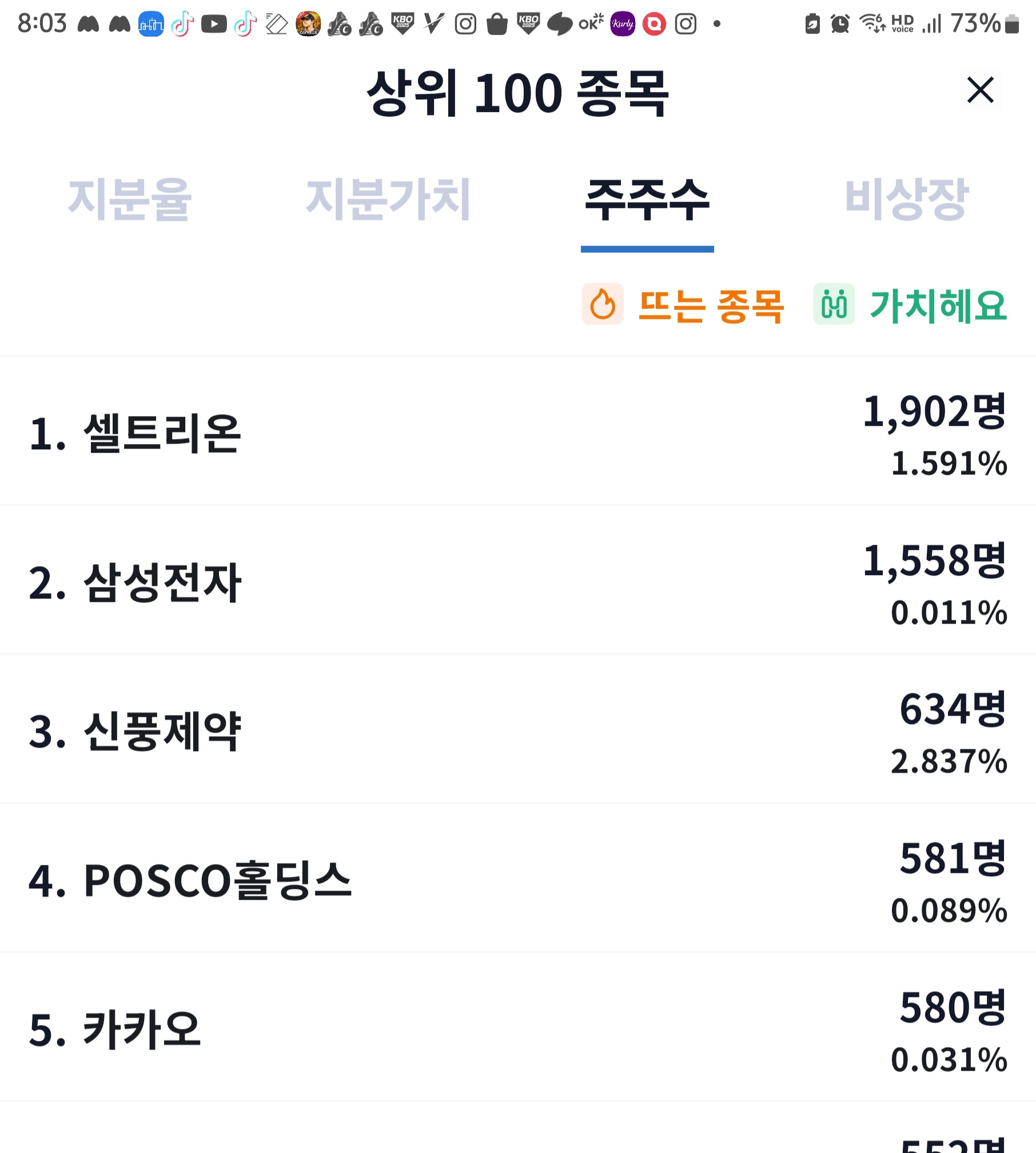This screenshot has width=1036, height=1153.
Task: Open the 가치헤요 link
Action: click(938, 306)
